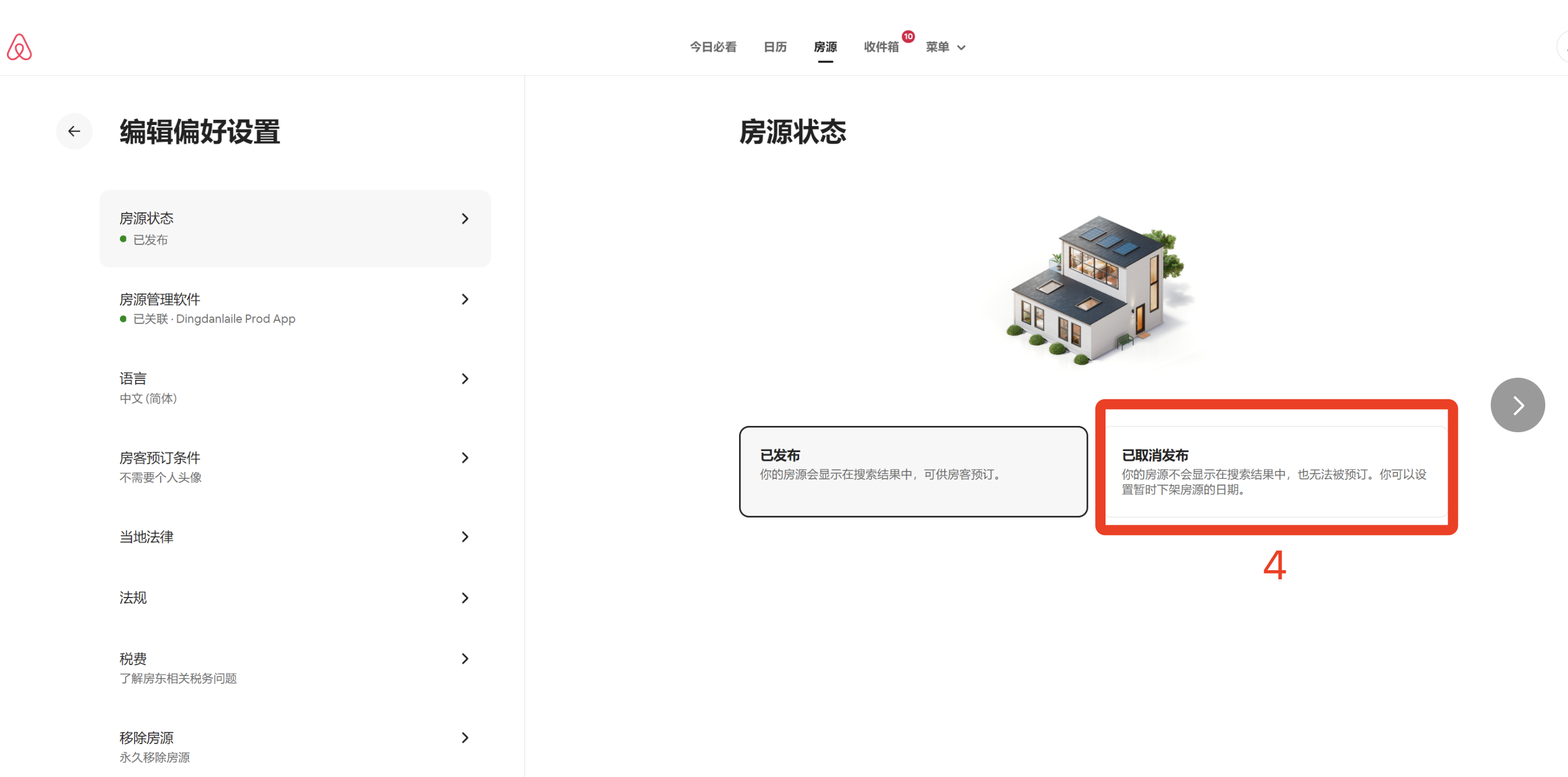
Task: Click the chevron next to 菜单
Action: pos(961,48)
